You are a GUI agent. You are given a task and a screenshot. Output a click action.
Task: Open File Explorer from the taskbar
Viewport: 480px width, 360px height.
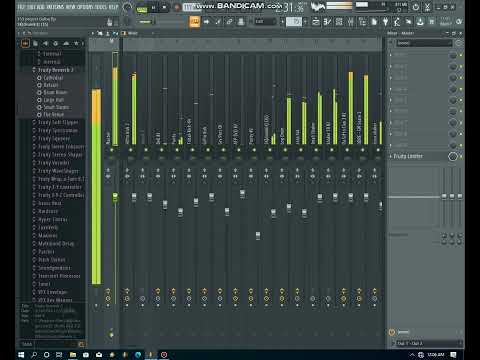tap(73, 355)
